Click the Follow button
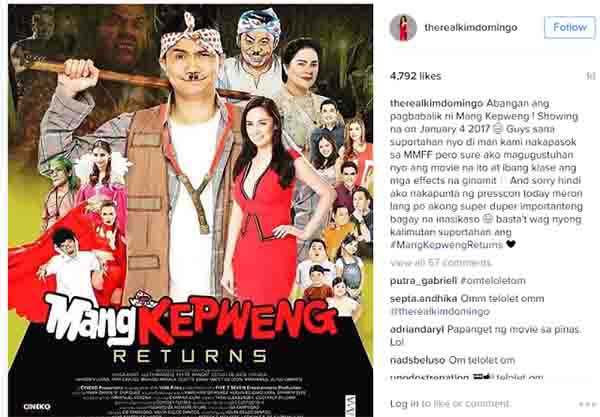The height and width of the screenshot is (417, 600). [x=570, y=27]
